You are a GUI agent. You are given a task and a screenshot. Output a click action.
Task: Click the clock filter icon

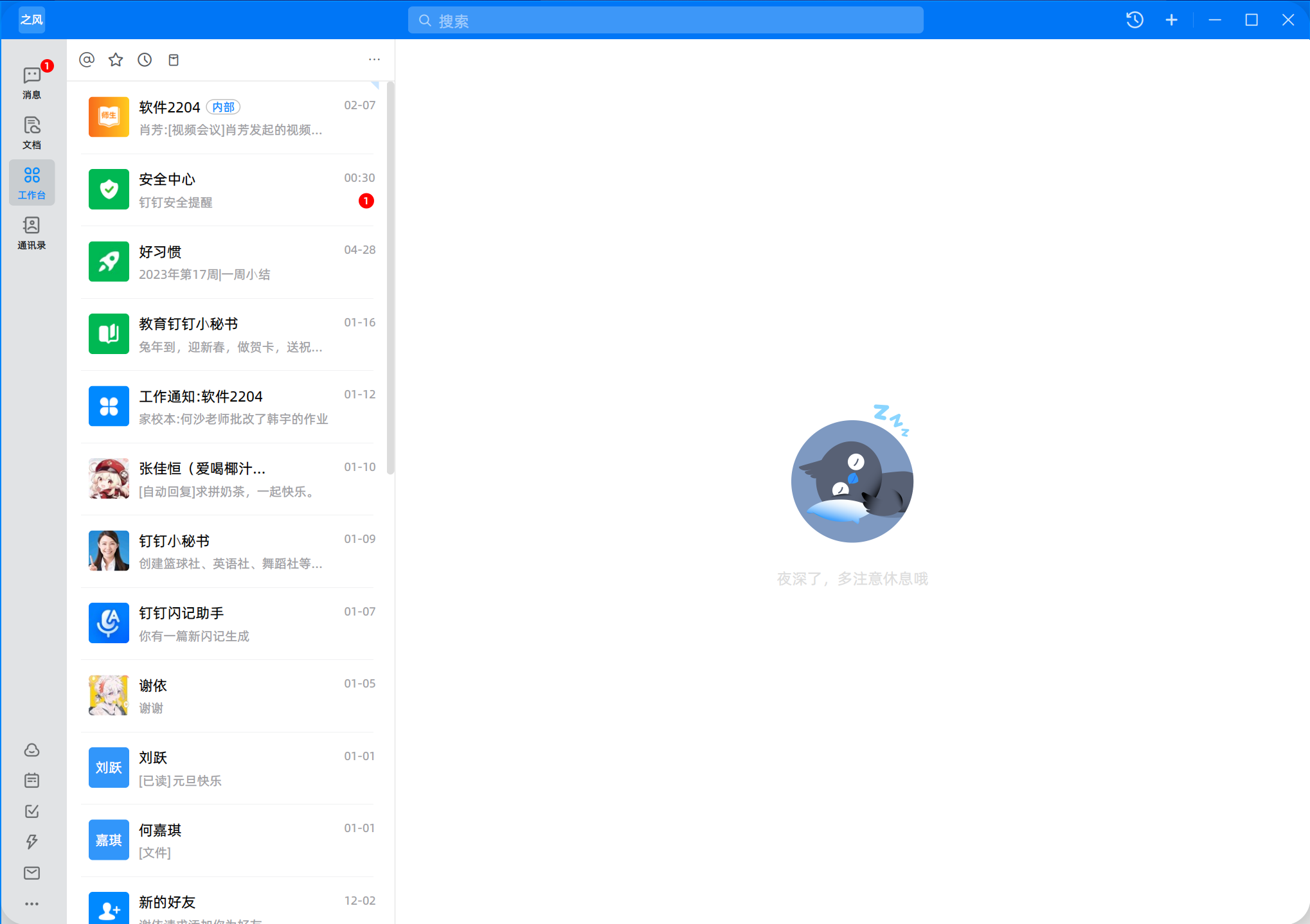[x=145, y=60]
